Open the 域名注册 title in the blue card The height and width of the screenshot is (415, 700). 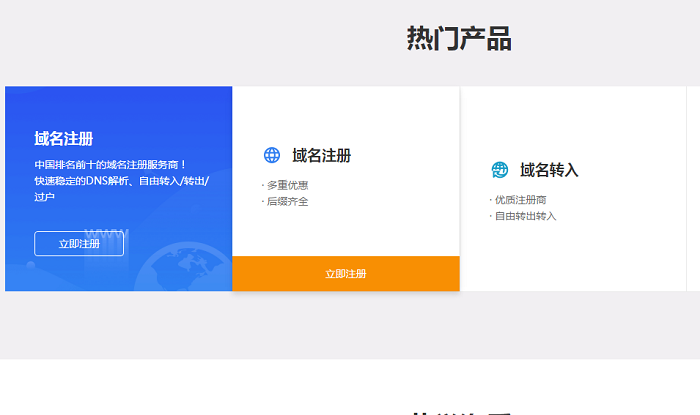click(x=64, y=139)
